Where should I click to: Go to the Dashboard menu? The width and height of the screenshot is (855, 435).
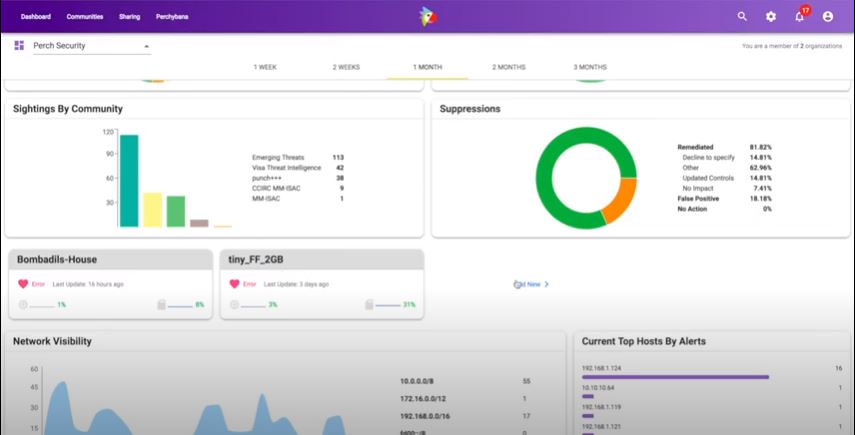coord(36,16)
